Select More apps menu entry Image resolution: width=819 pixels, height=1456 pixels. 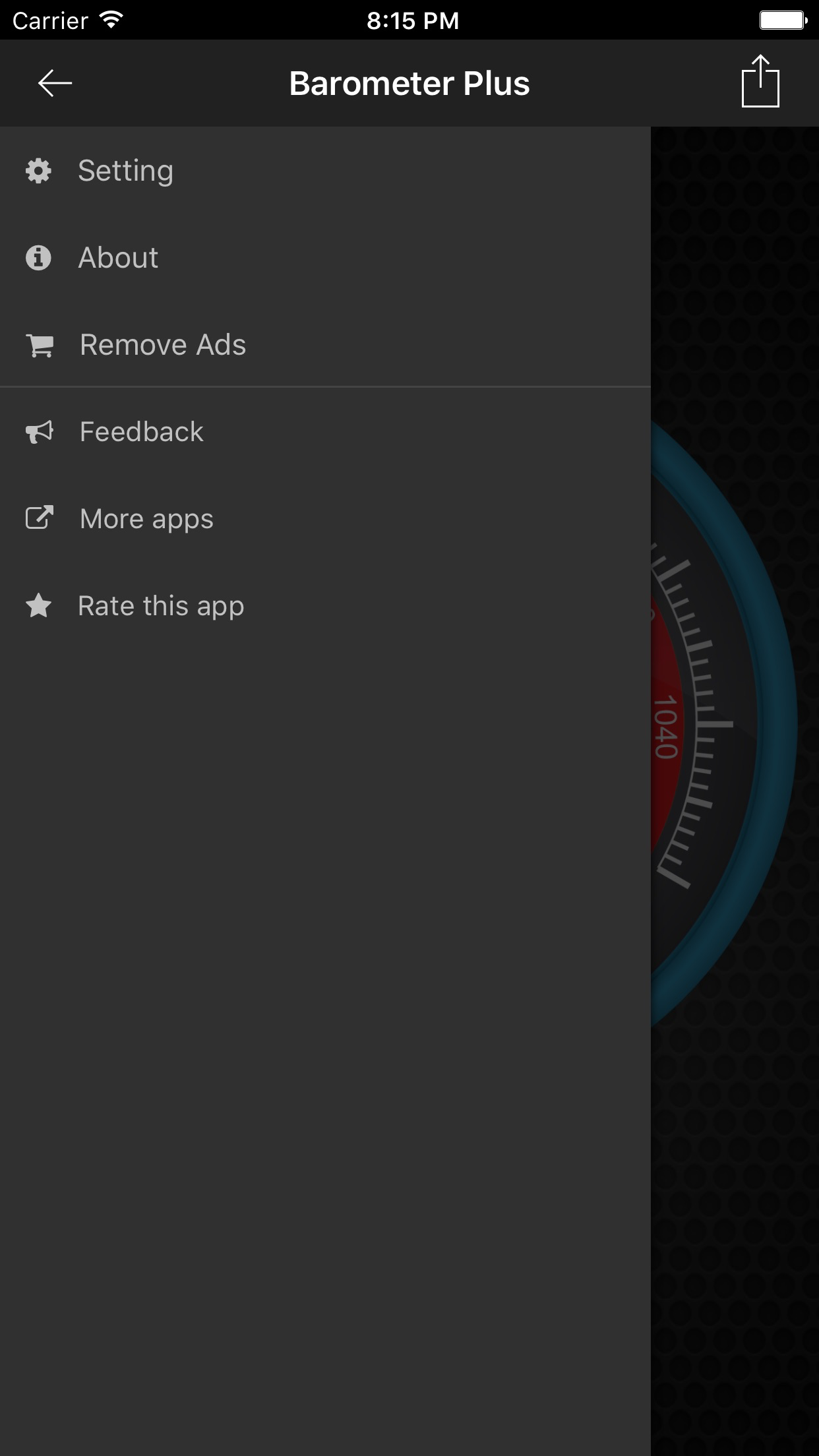[x=325, y=518]
